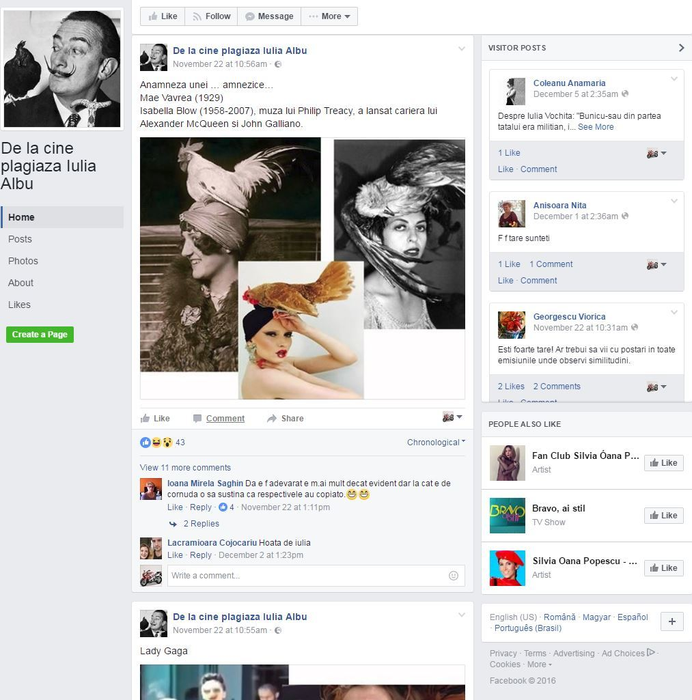
Task: Select Home in the page sidebar
Action: coord(62,217)
